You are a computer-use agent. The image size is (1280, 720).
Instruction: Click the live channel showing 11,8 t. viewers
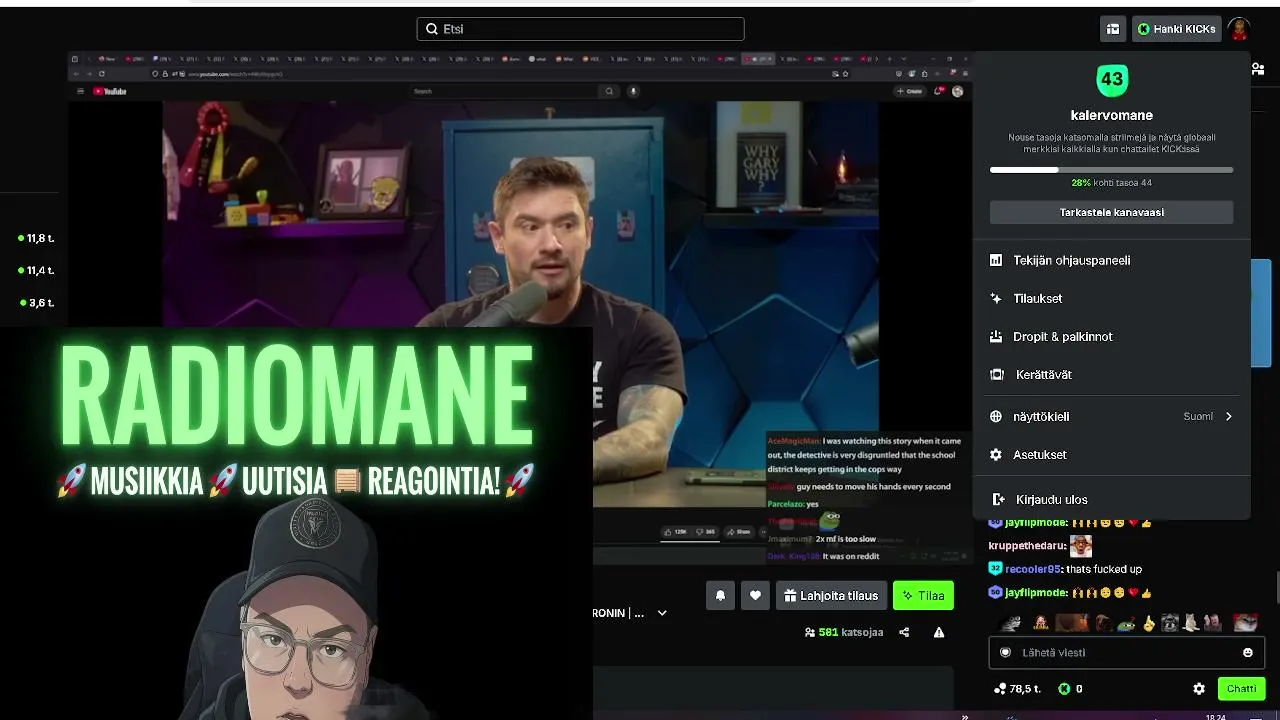coord(36,238)
